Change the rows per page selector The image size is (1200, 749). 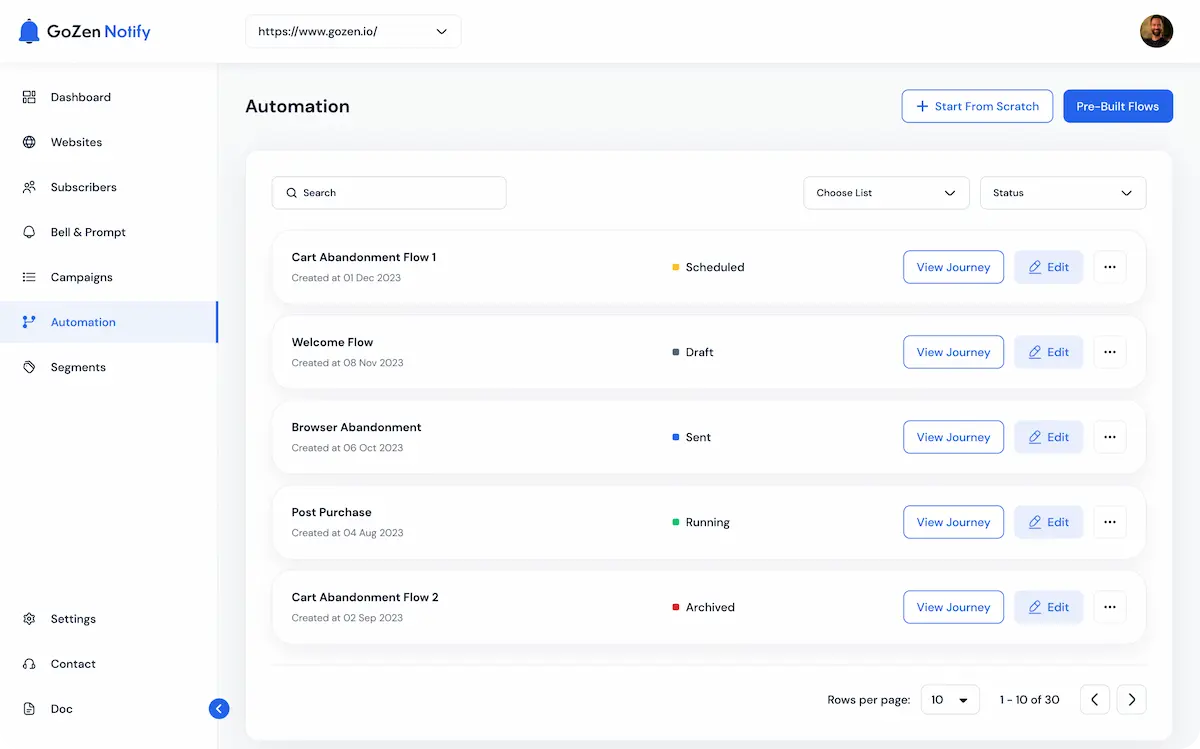tap(949, 700)
